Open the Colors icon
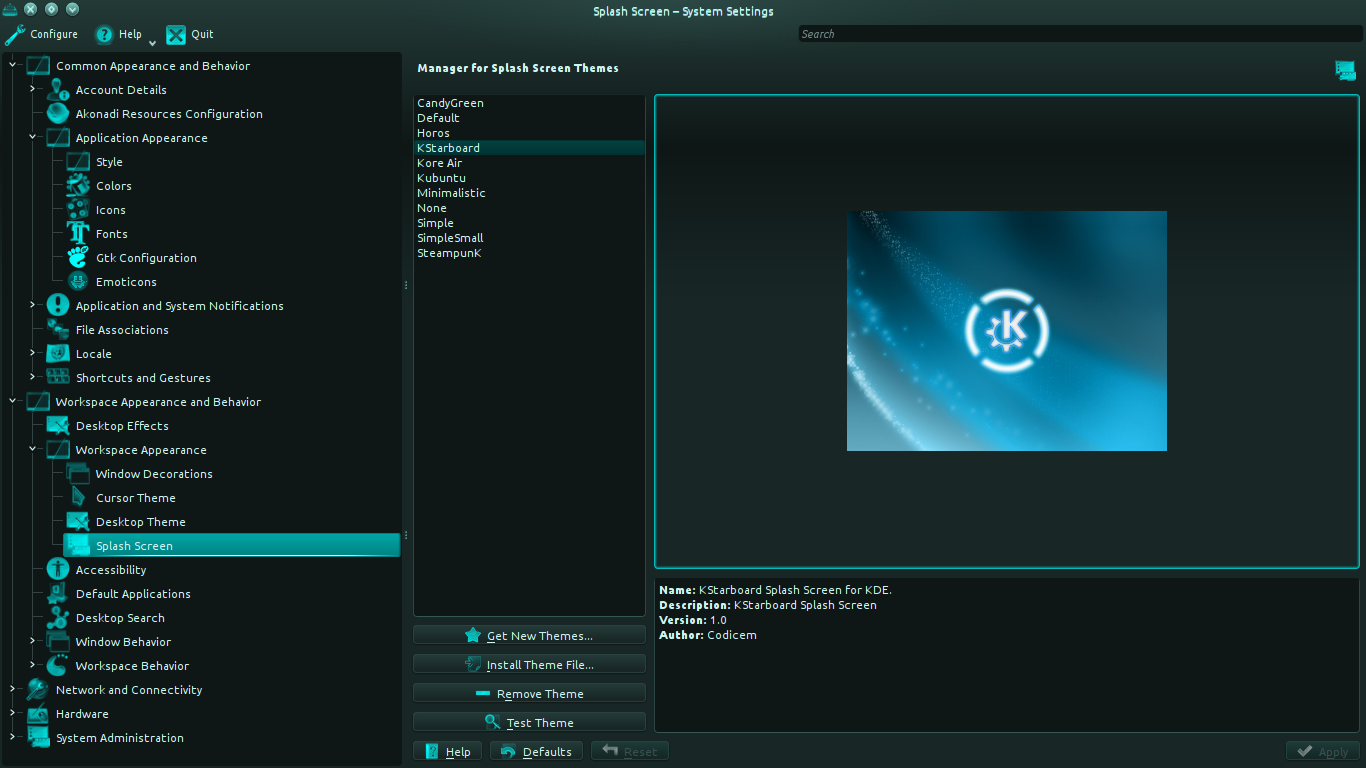1366x768 pixels. click(x=78, y=186)
